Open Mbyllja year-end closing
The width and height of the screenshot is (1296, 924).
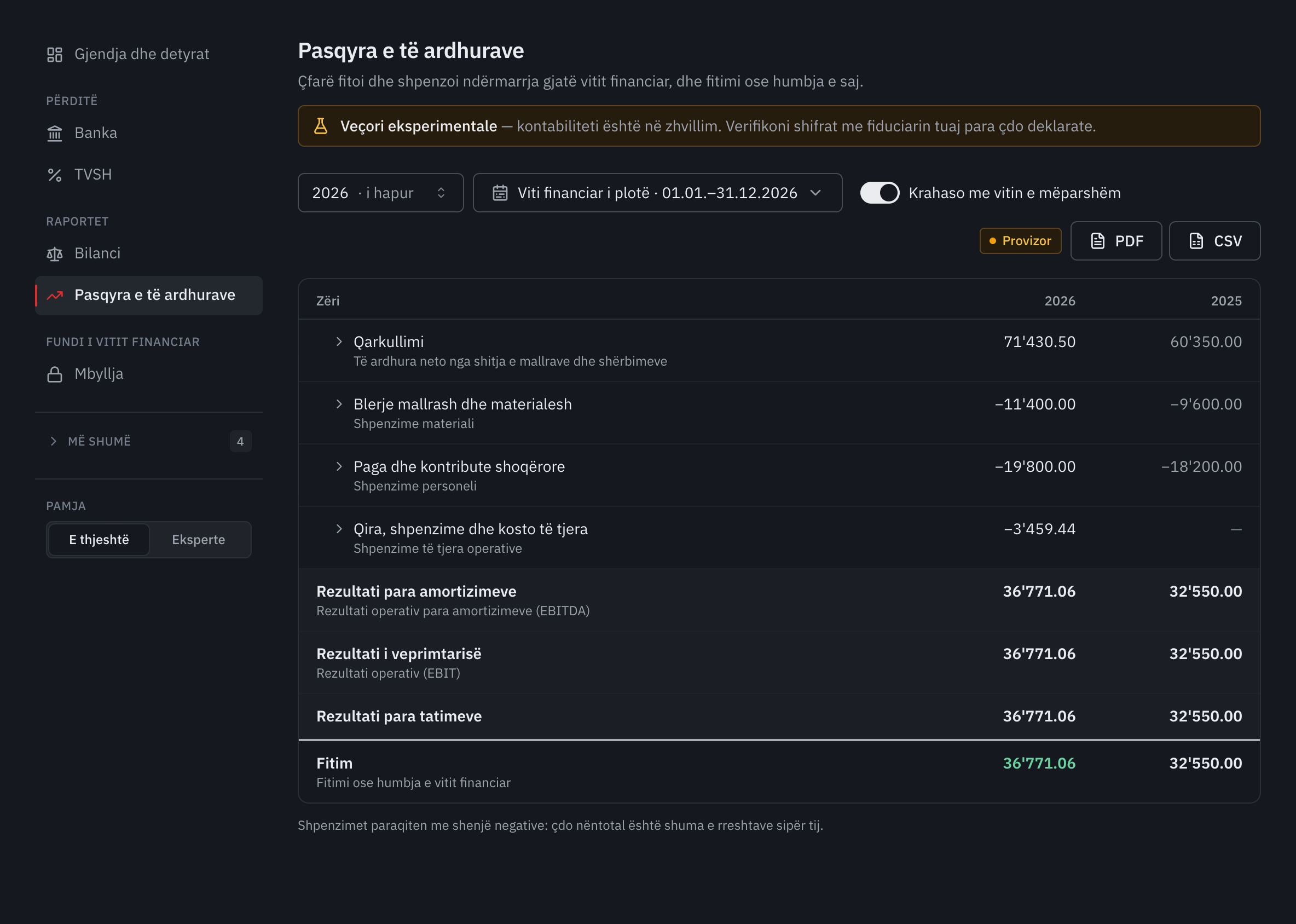pyautogui.click(x=148, y=374)
